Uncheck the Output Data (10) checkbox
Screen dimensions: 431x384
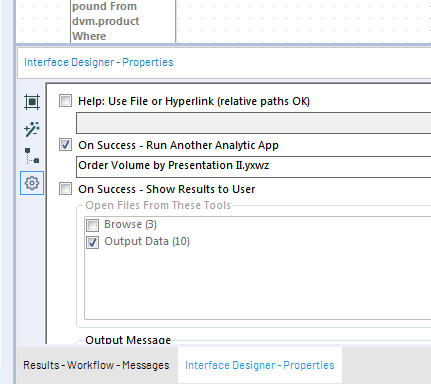[x=93, y=242]
